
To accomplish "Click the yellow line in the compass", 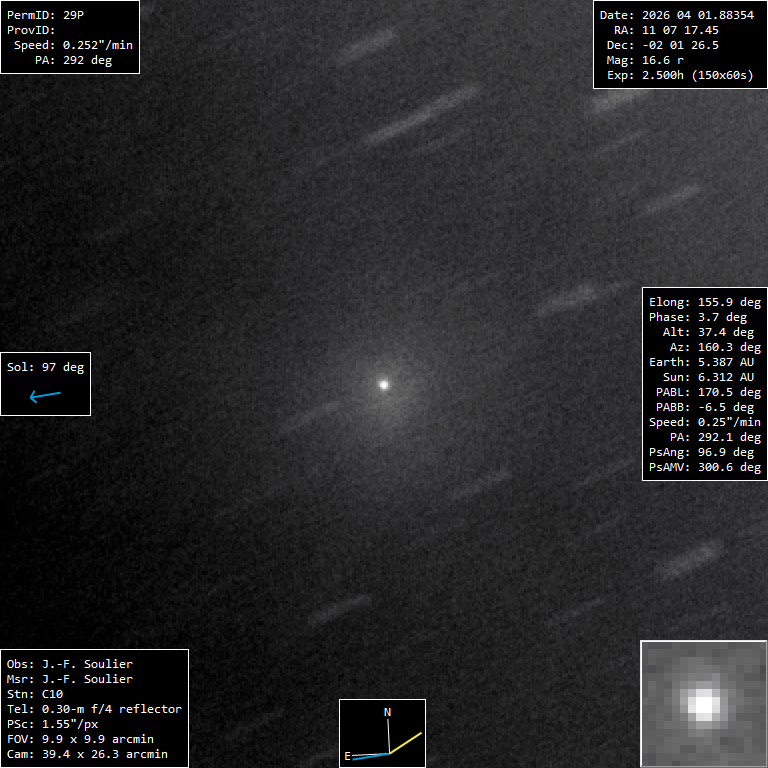I will click(406, 742).
